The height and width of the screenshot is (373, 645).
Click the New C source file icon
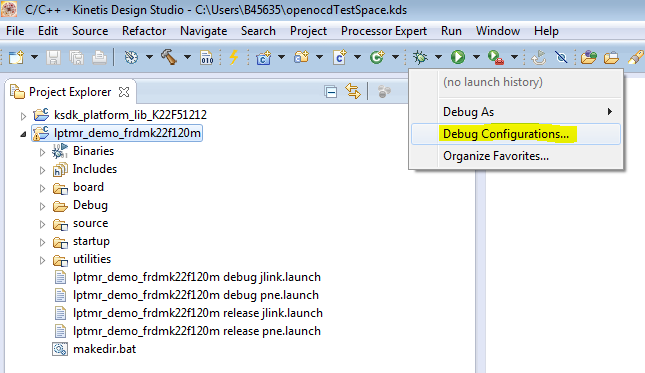pos(340,57)
